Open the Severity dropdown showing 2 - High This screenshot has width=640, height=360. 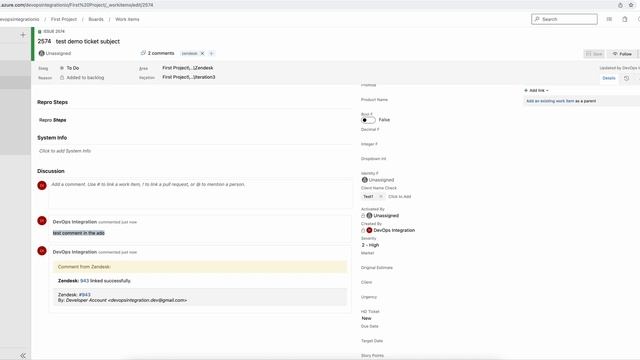[370, 245]
